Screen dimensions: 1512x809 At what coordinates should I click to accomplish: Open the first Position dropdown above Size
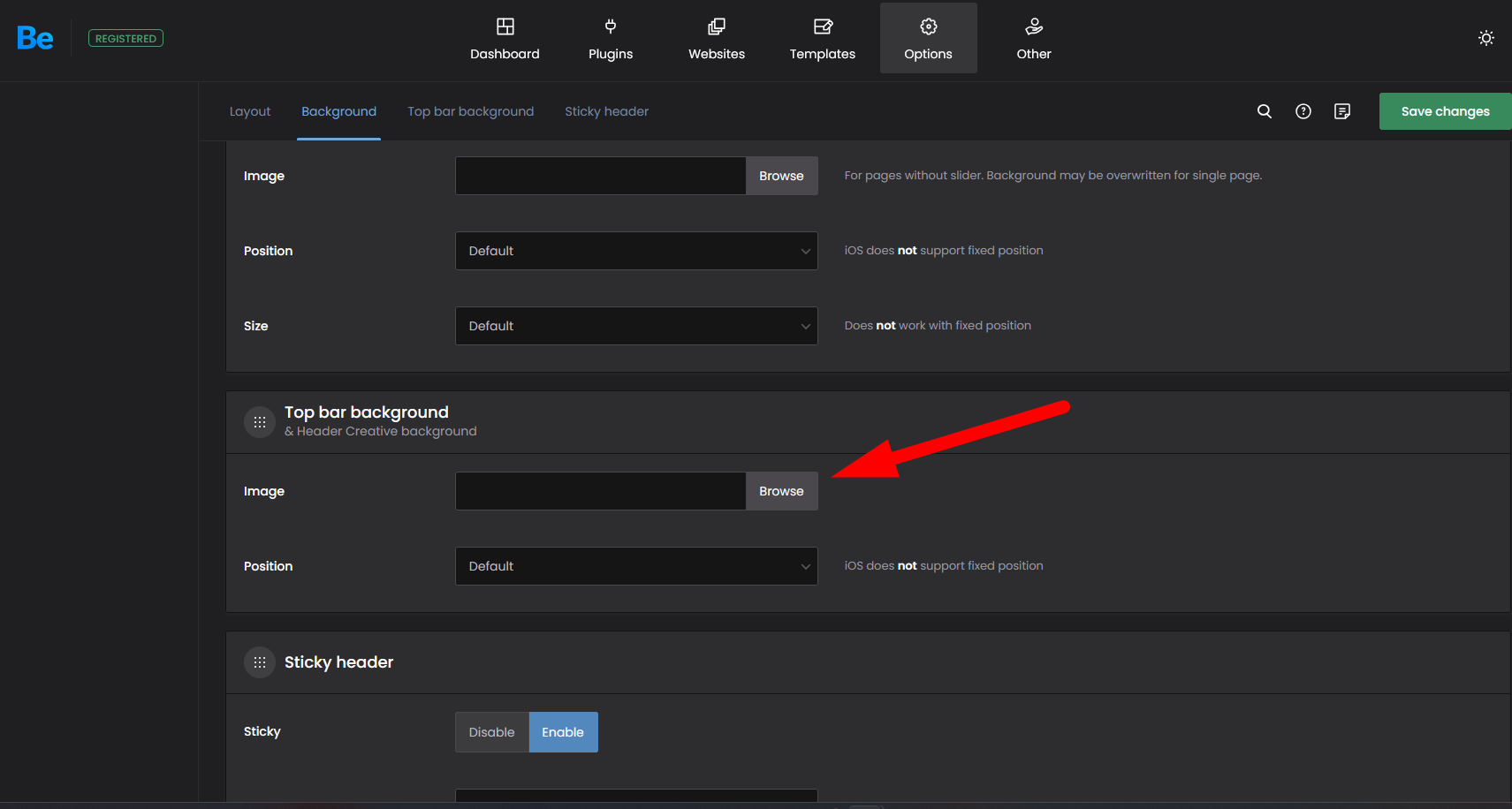pyautogui.click(x=636, y=251)
